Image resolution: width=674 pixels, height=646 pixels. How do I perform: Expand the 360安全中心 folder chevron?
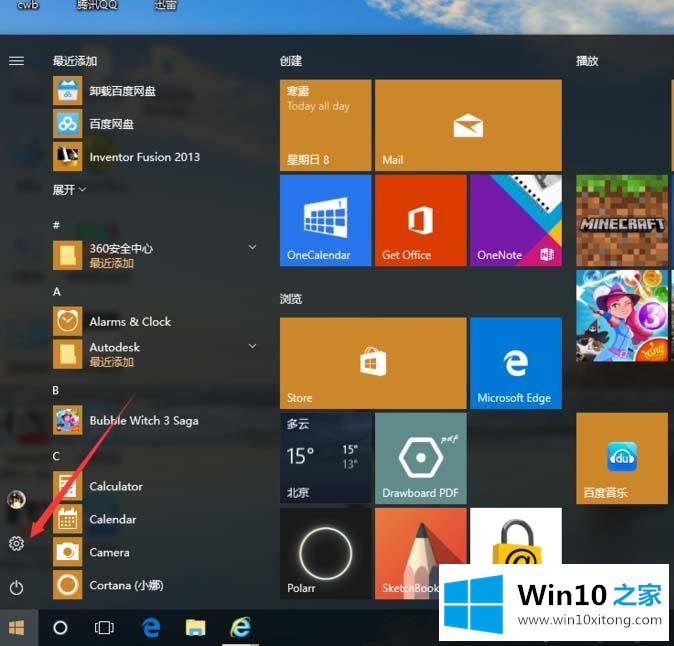[x=253, y=247]
